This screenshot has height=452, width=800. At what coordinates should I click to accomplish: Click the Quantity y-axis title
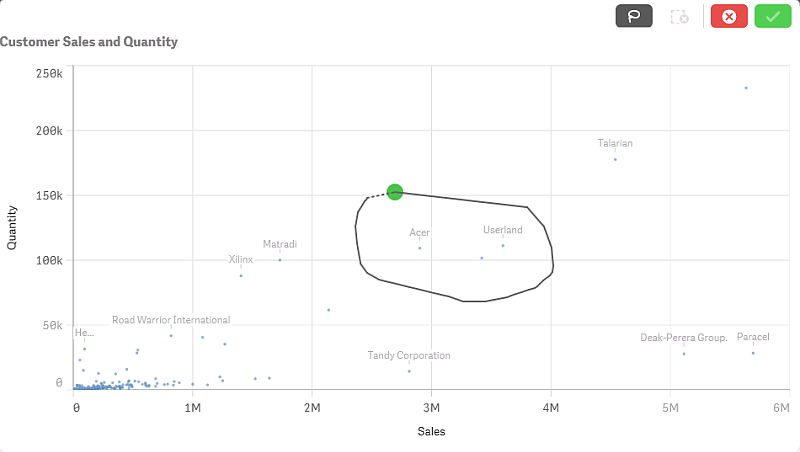tap(12, 227)
